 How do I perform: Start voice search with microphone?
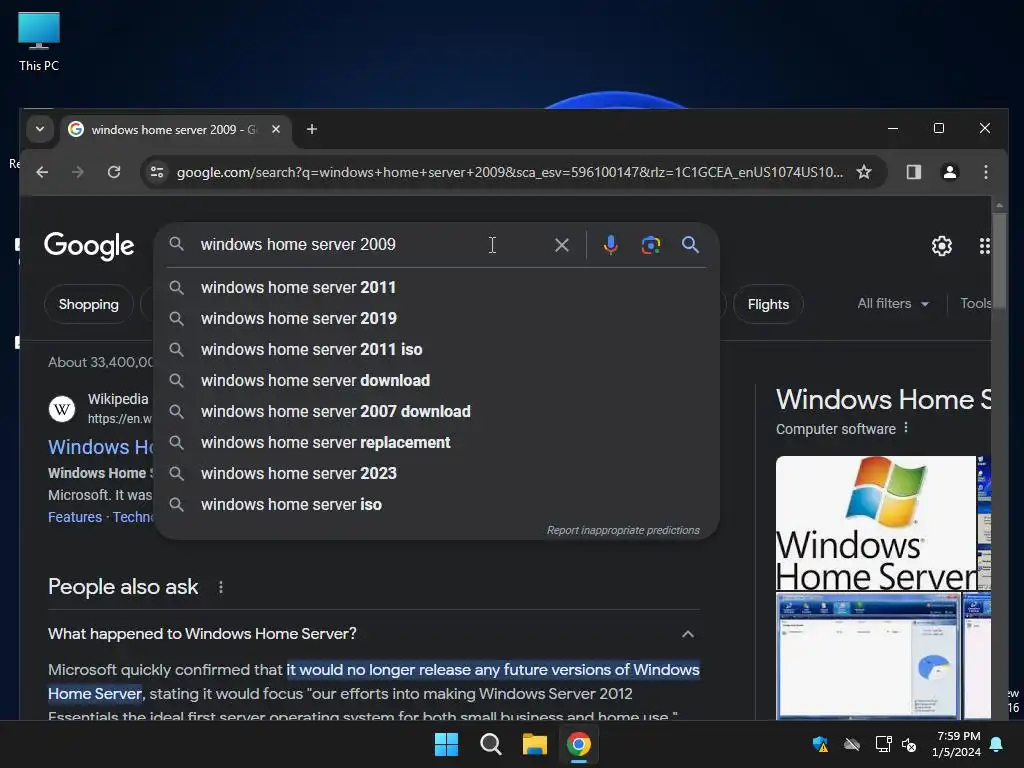(611, 245)
